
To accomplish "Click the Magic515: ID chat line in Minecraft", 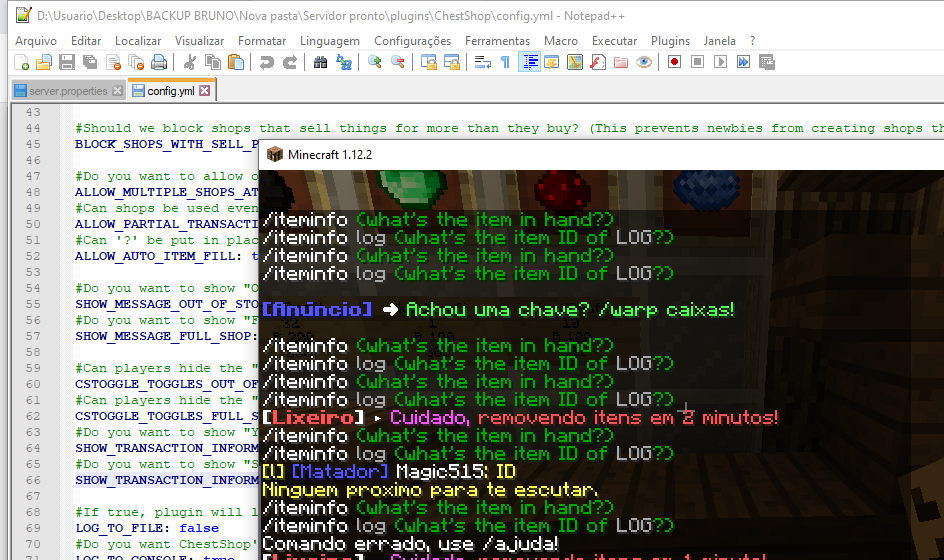I will coord(390,471).
